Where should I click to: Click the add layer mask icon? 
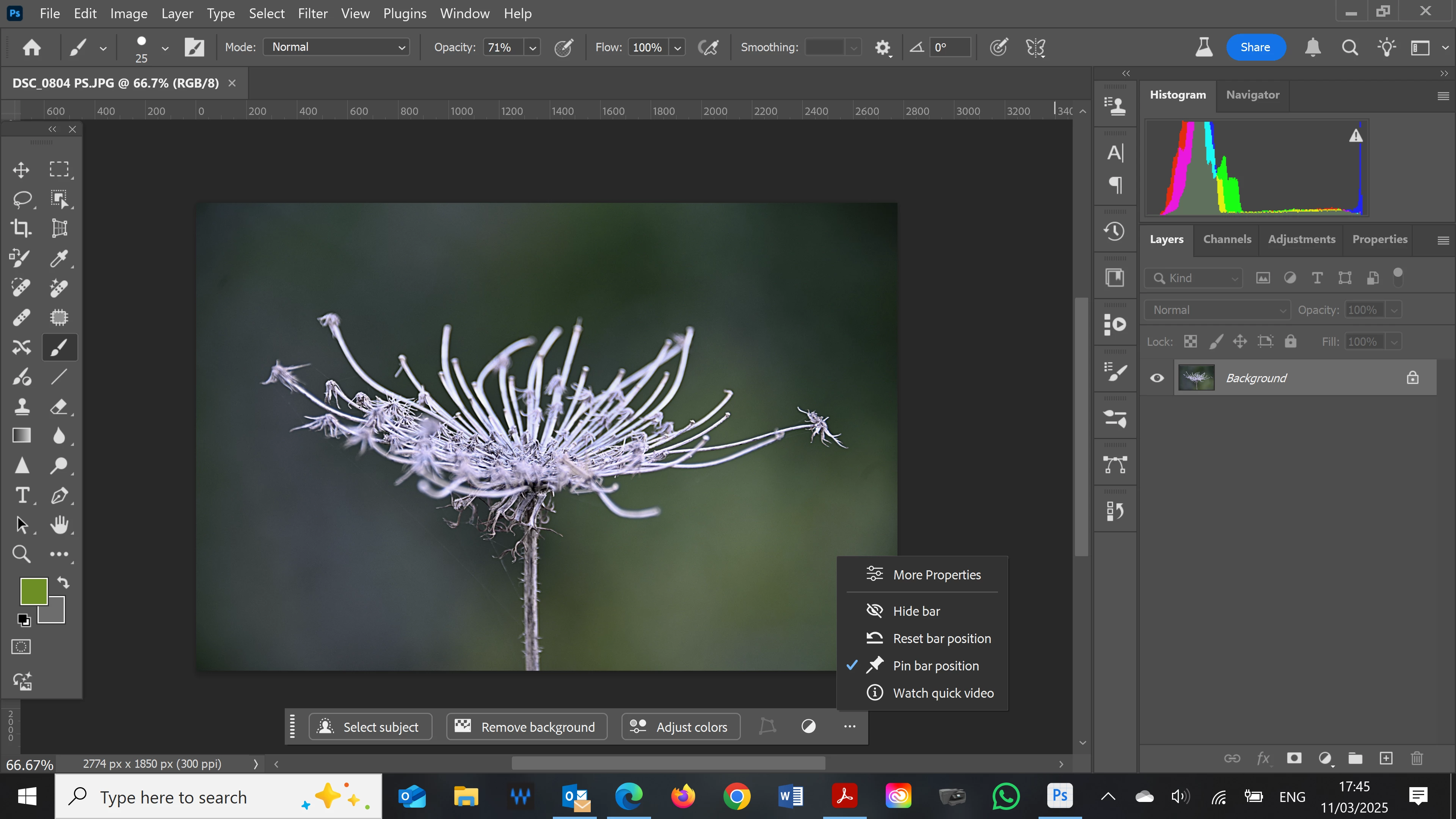point(1294,758)
